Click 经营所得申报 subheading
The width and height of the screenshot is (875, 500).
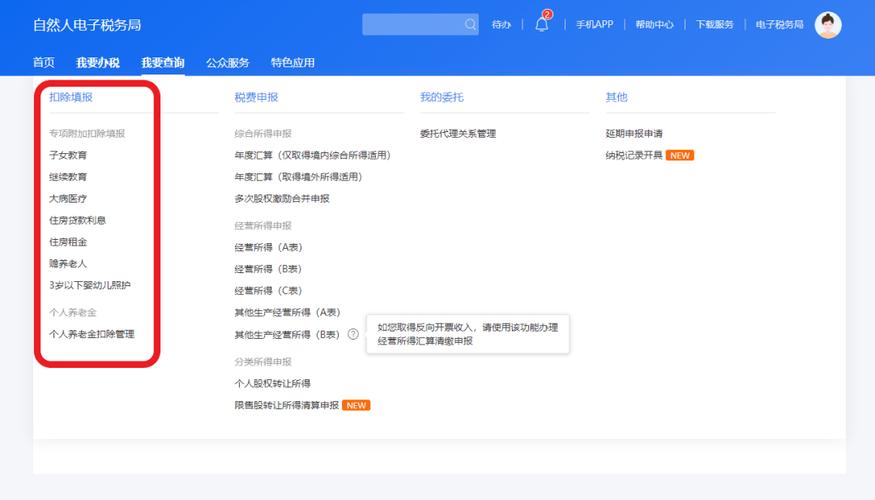(263, 225)
